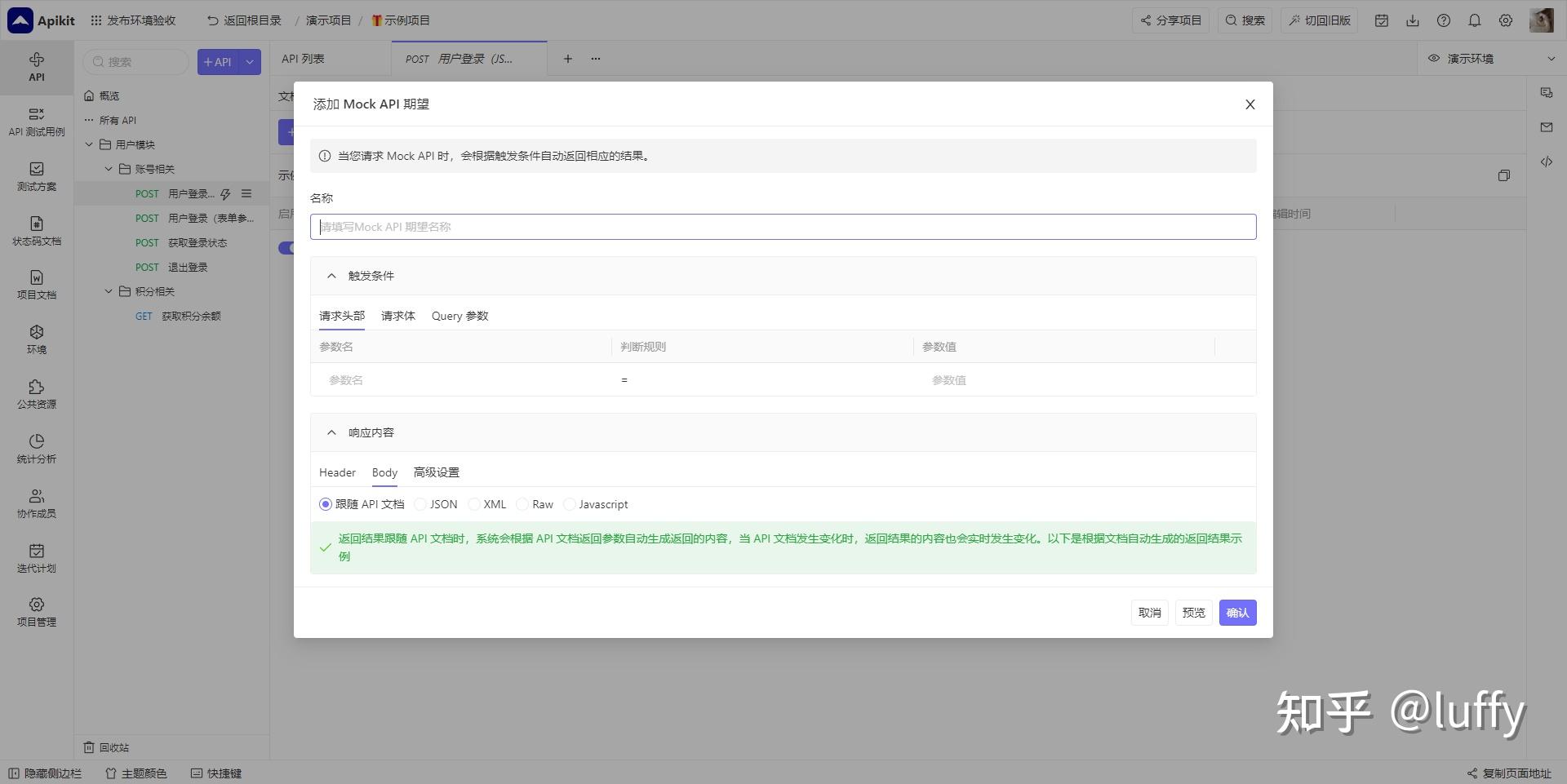
Task: Click the Mock API 期望名称 input field
Action: 783,226
